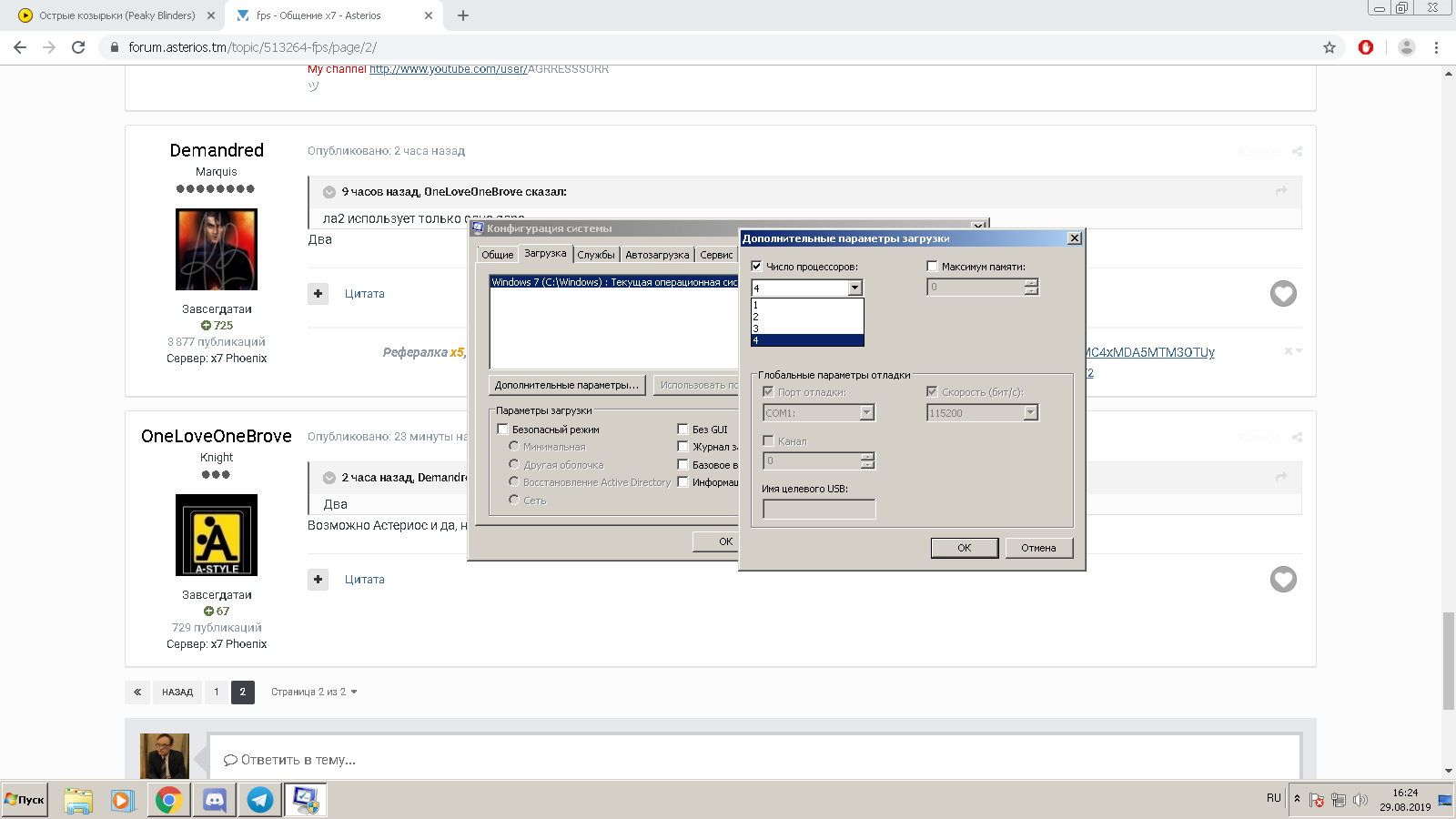The image size is (1456, 819).
Task: Click the Chrome taskbar icon
Action: tap(168, 800)
